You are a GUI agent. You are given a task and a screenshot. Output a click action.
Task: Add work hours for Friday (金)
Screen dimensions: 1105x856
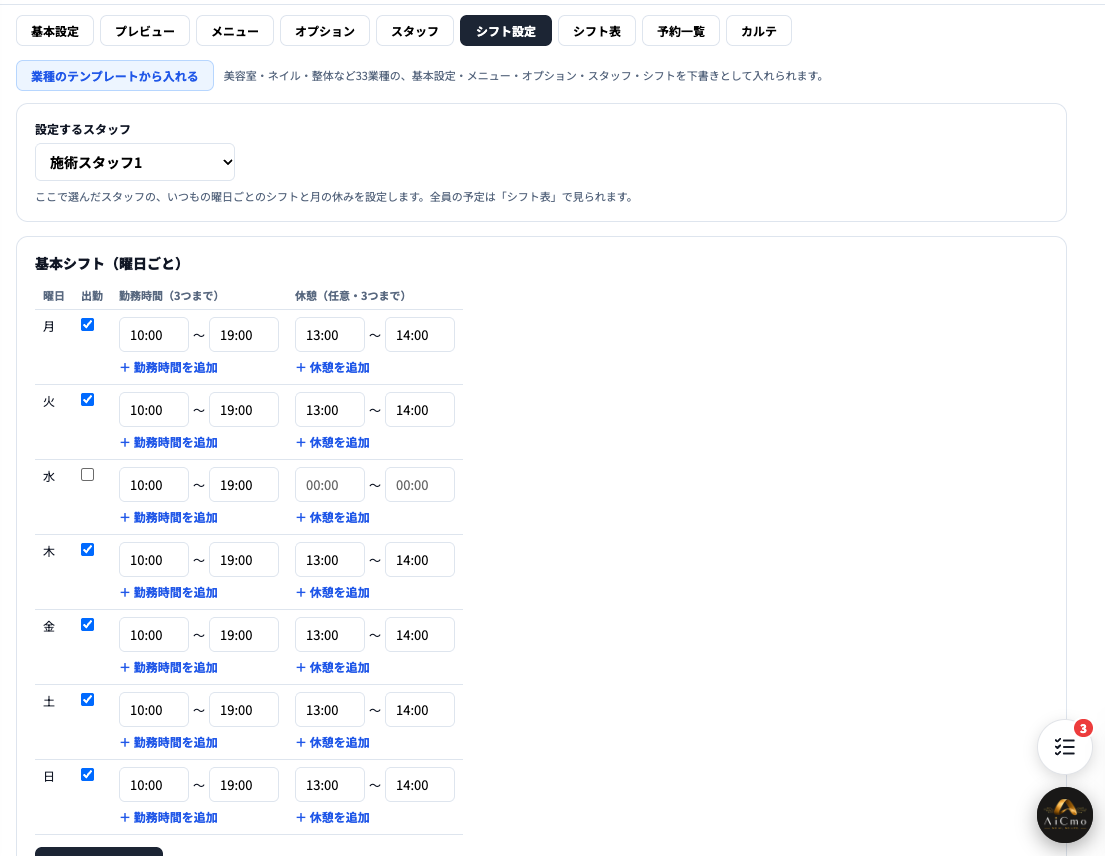pos(168,668)
